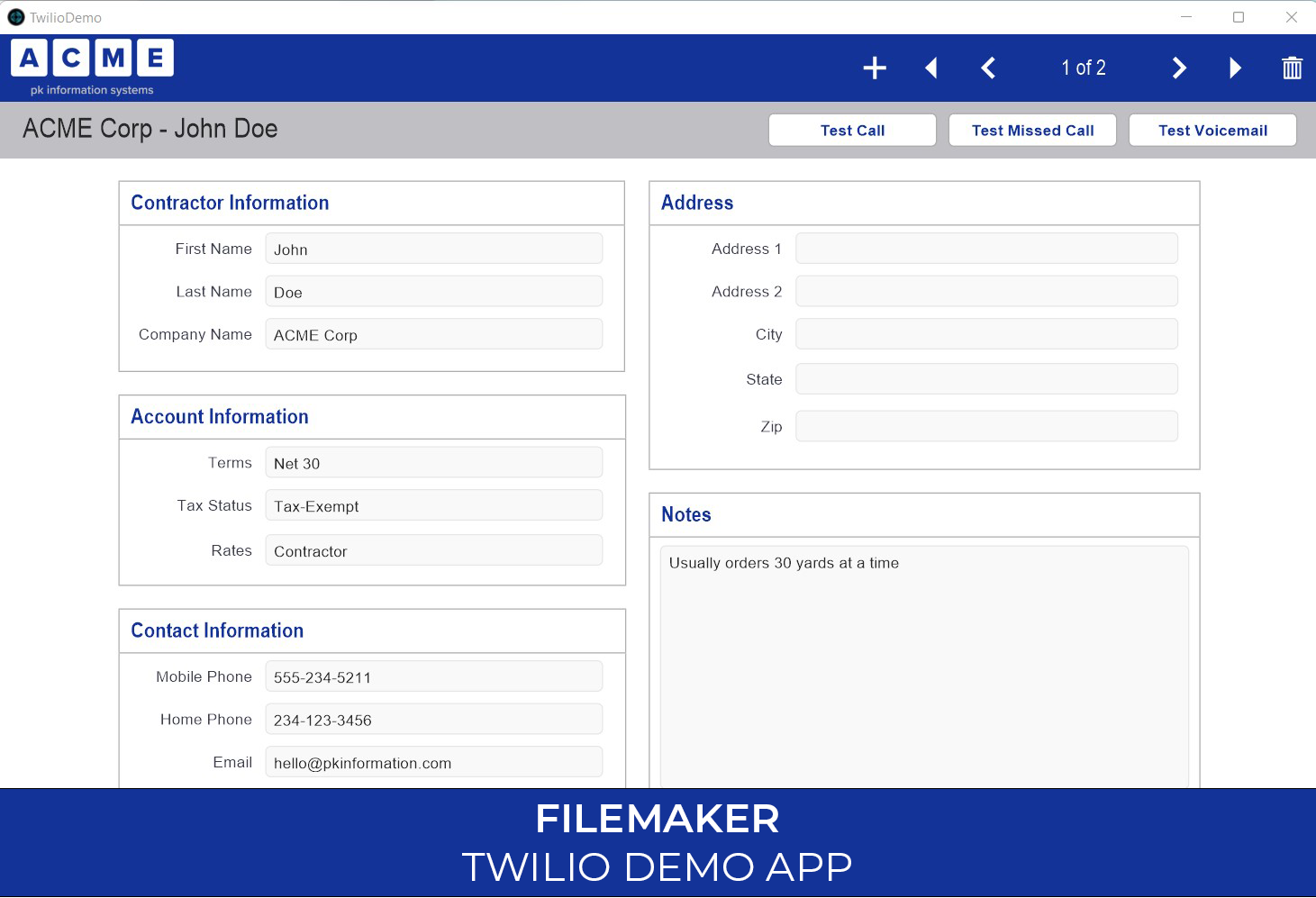Run the Test Voicemail button
The width and height of the screenshot is (1316, 898).
[x=1212, y=130]
